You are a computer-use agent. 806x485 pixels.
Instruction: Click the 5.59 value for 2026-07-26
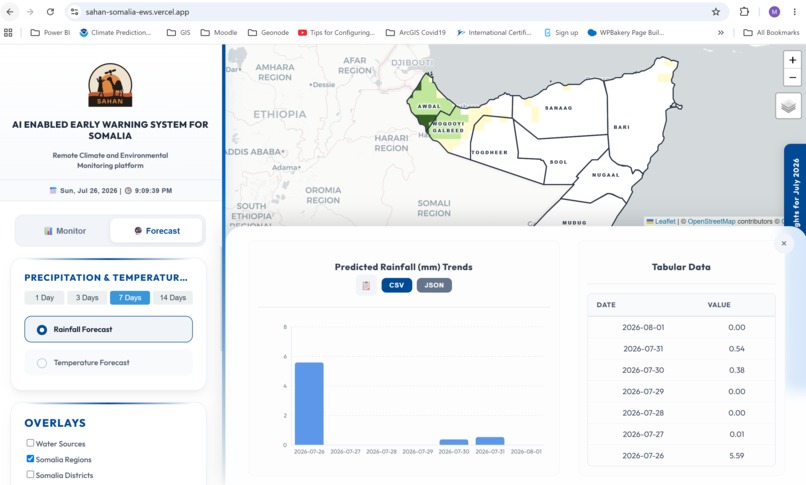click(x=737, y=456)
